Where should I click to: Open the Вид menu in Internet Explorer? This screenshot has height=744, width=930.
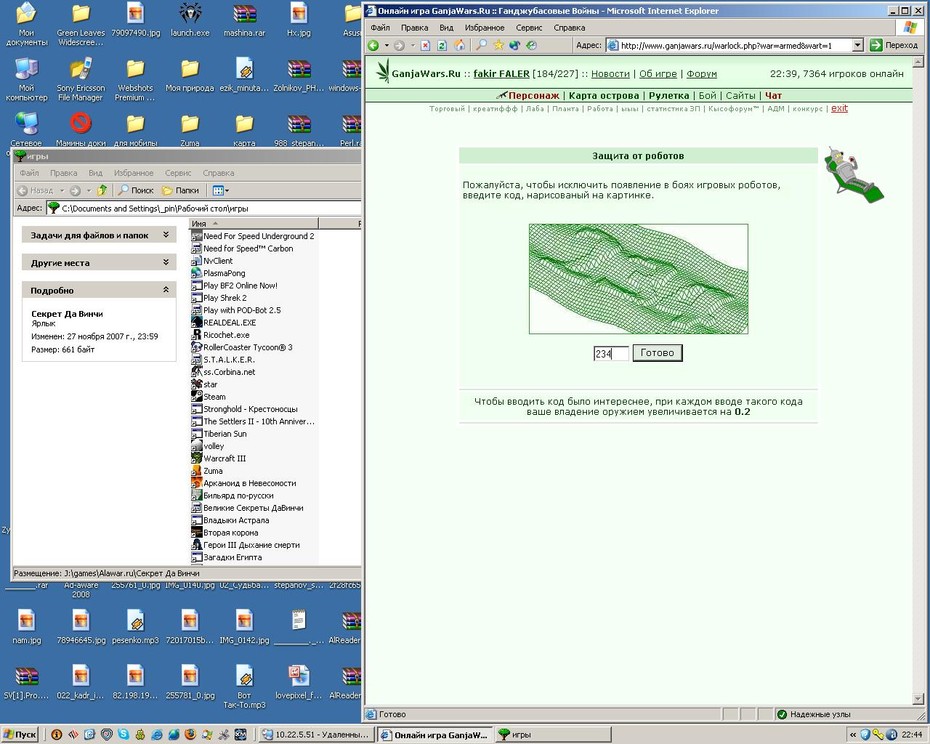446,27
